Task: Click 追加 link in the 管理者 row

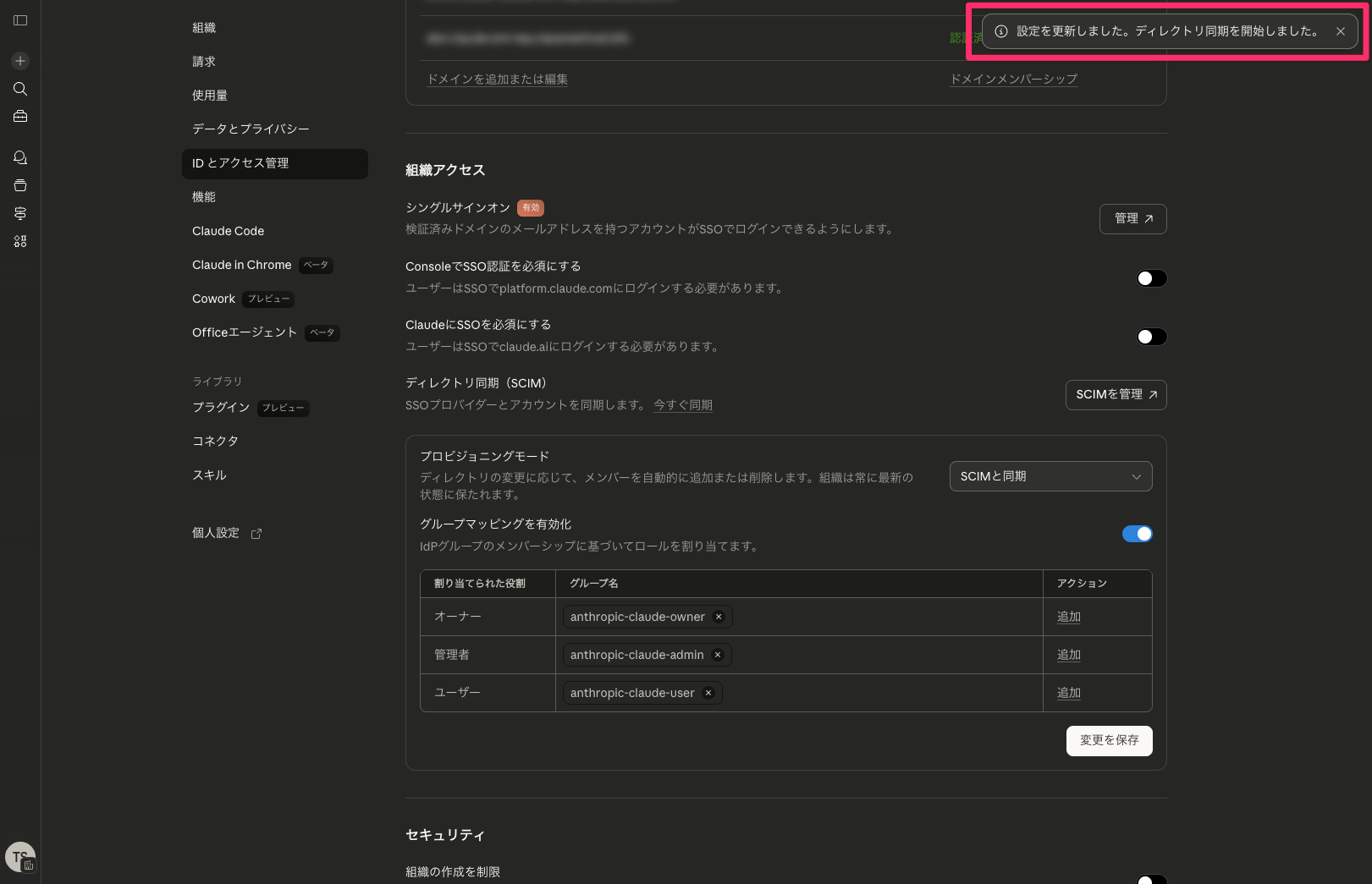Action: tap(1068, 655)
